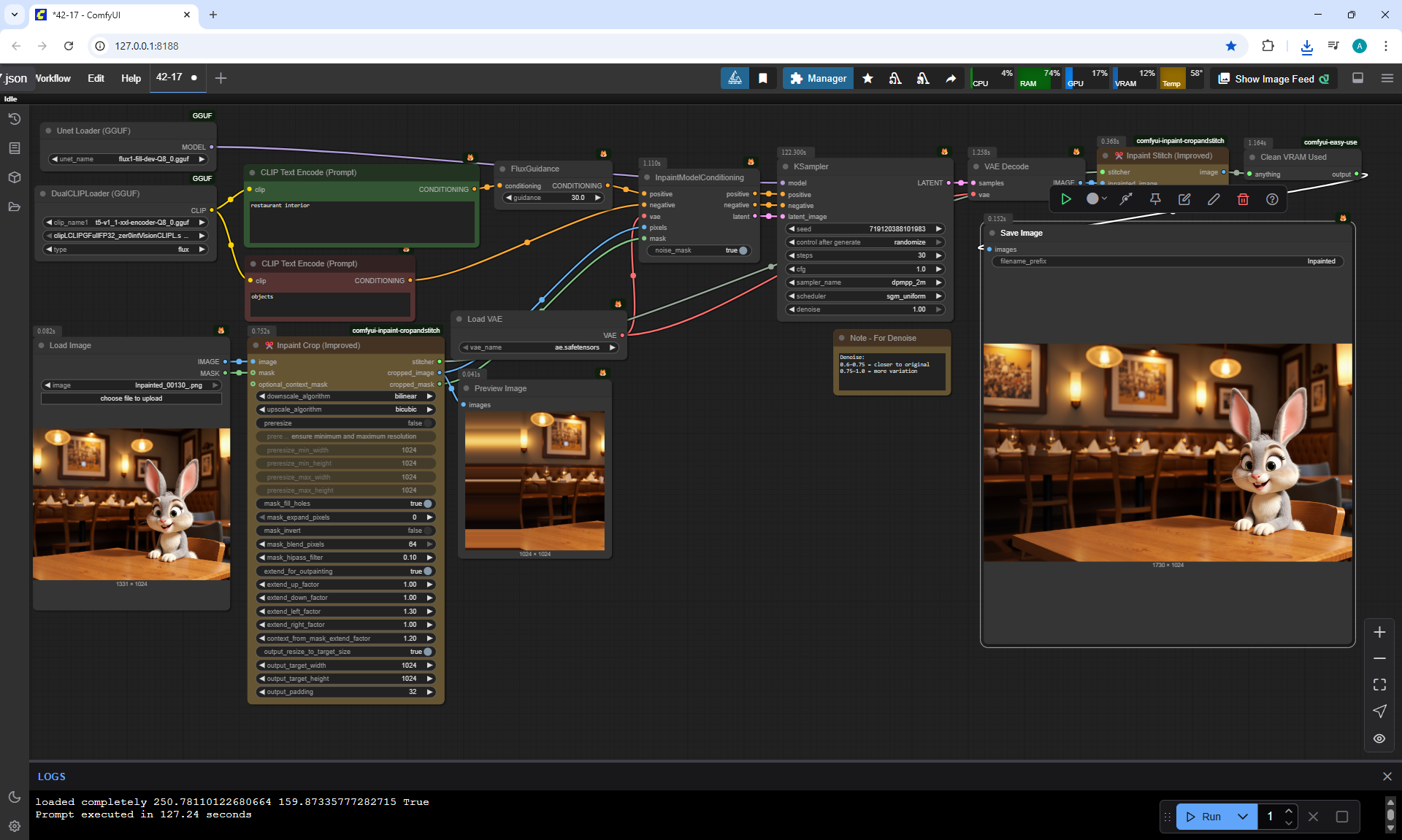Click the star favorites icon

[x=867, y=78]
